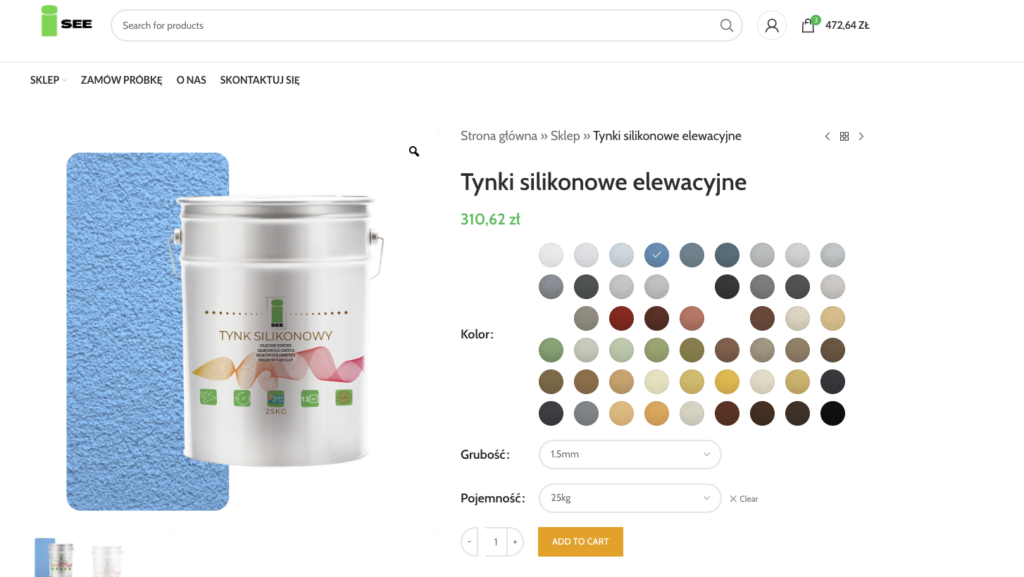Select the pure black color swatch
The height and width of the screenshot is (577, 1024).
point(833,413)
